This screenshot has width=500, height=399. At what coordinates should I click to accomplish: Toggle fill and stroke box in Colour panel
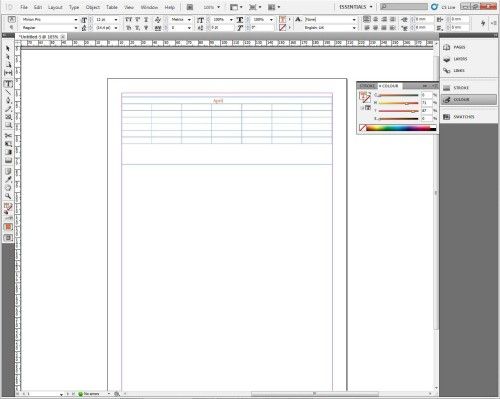(x=365, y=97)
